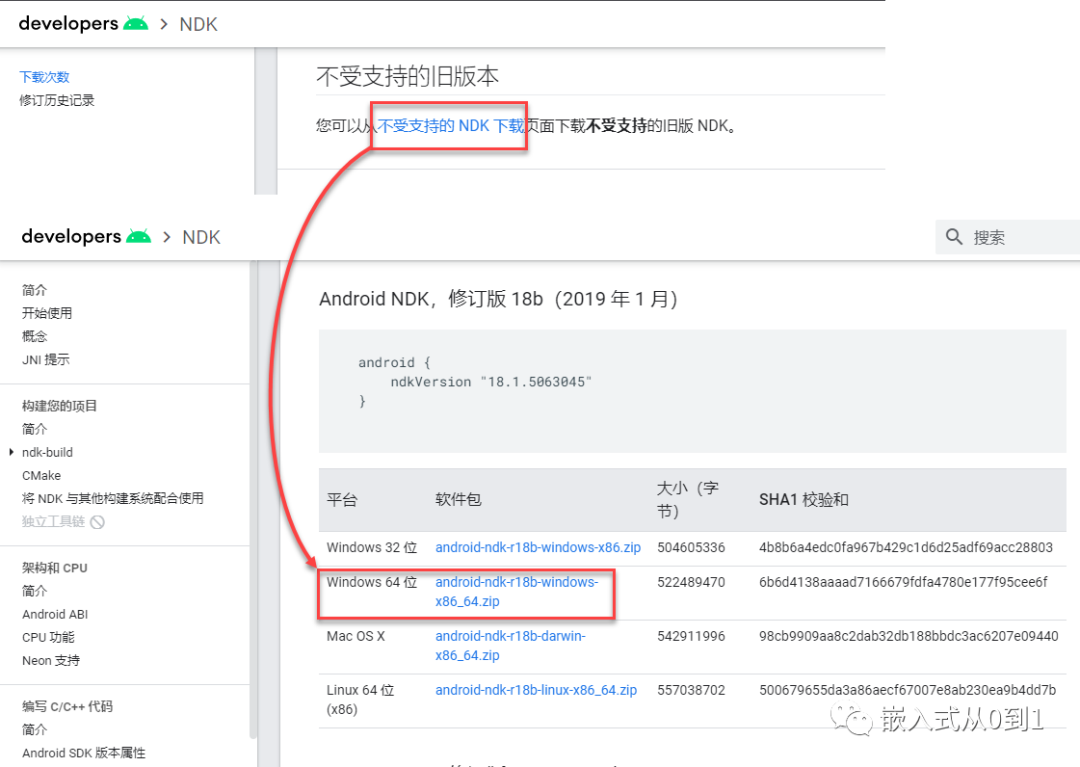Open the NDK breadcrumb in the lower header
The width and height of the screenshot is (1080, 767).
point(201,237)
